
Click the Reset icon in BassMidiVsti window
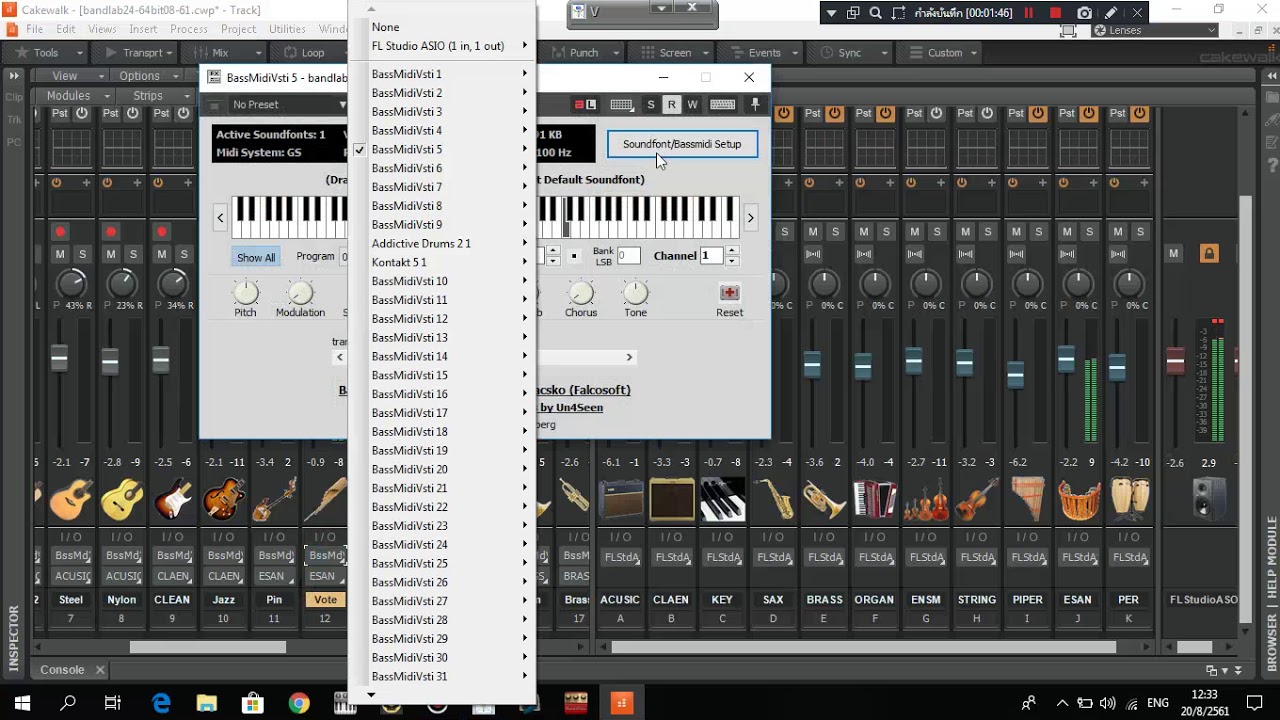729,293
